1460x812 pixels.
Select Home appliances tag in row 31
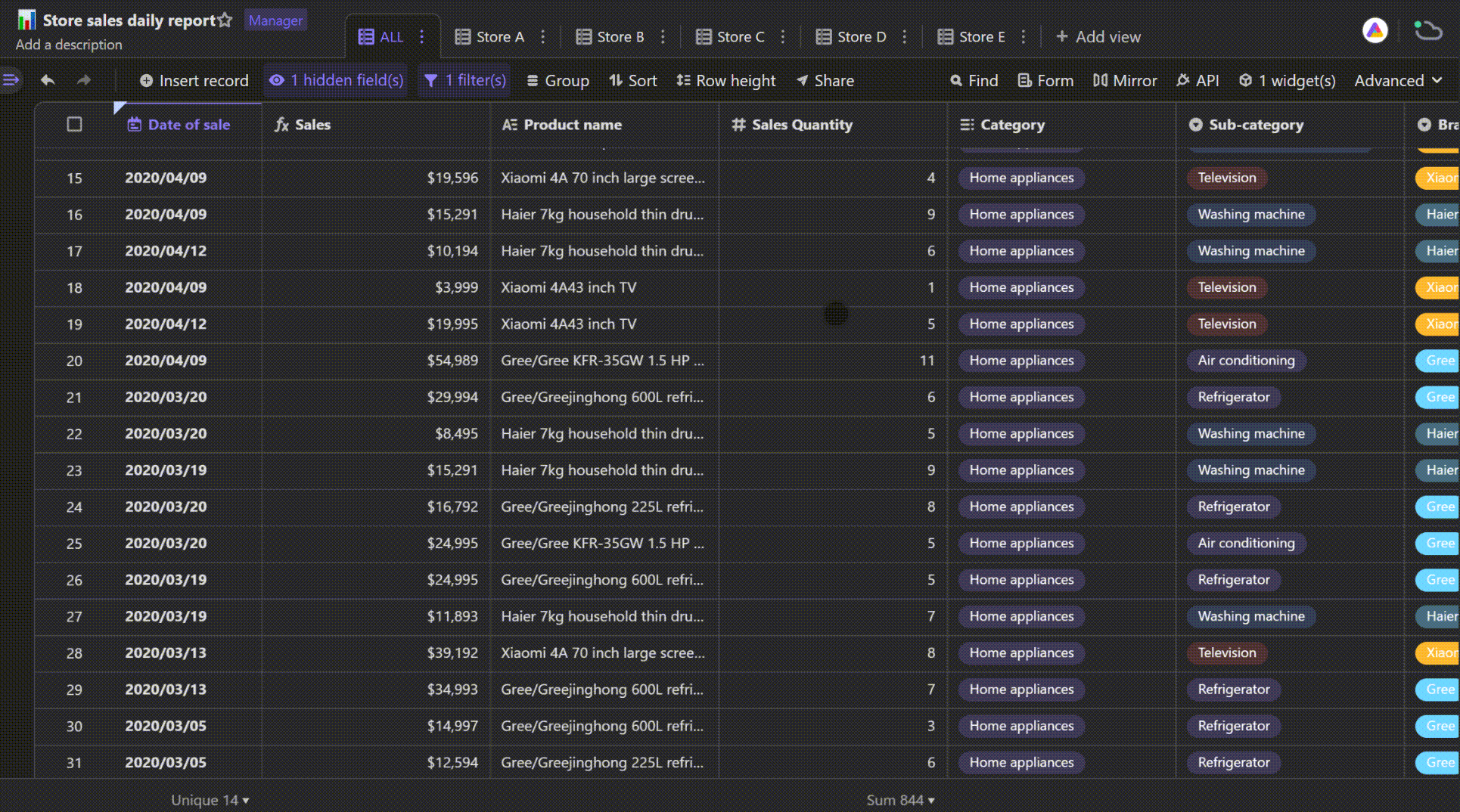tap(1021, 762)
